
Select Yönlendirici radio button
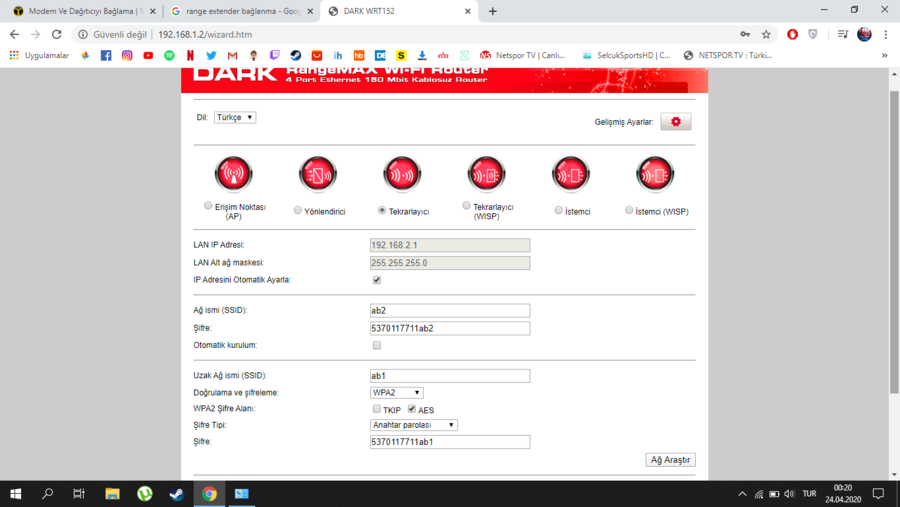(297, 210)
